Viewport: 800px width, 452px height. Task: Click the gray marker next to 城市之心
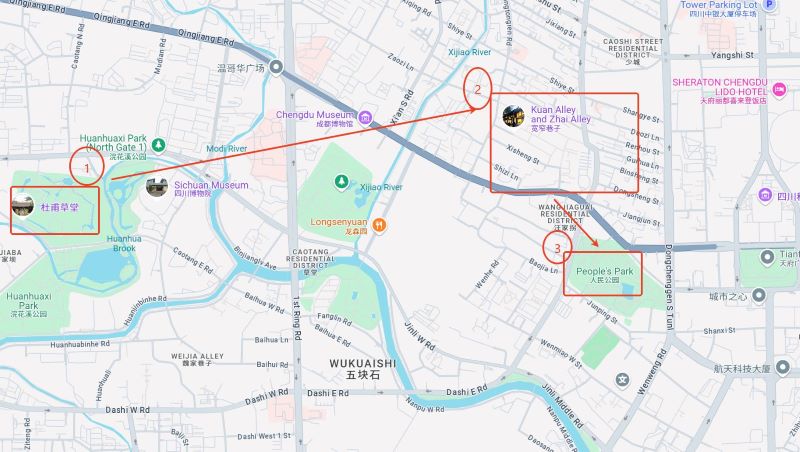coord(759,295)
